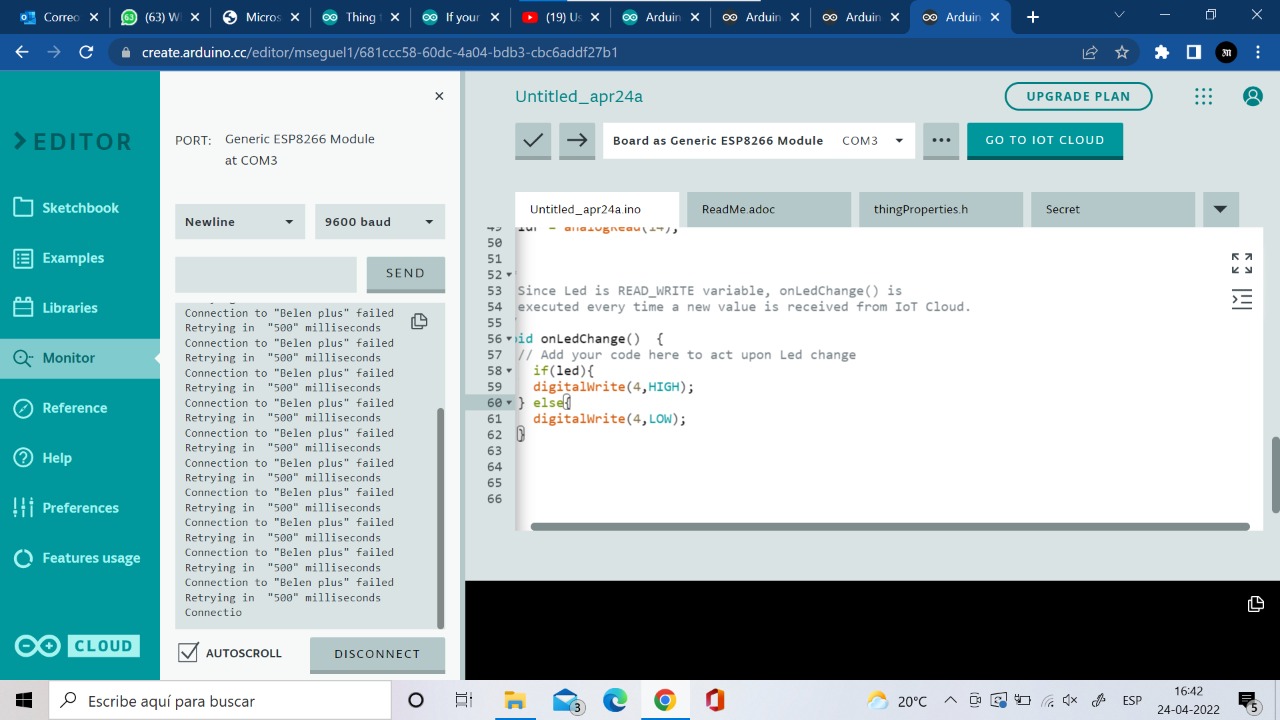Click the UPGRADE PLAN button

[1078, 96]
